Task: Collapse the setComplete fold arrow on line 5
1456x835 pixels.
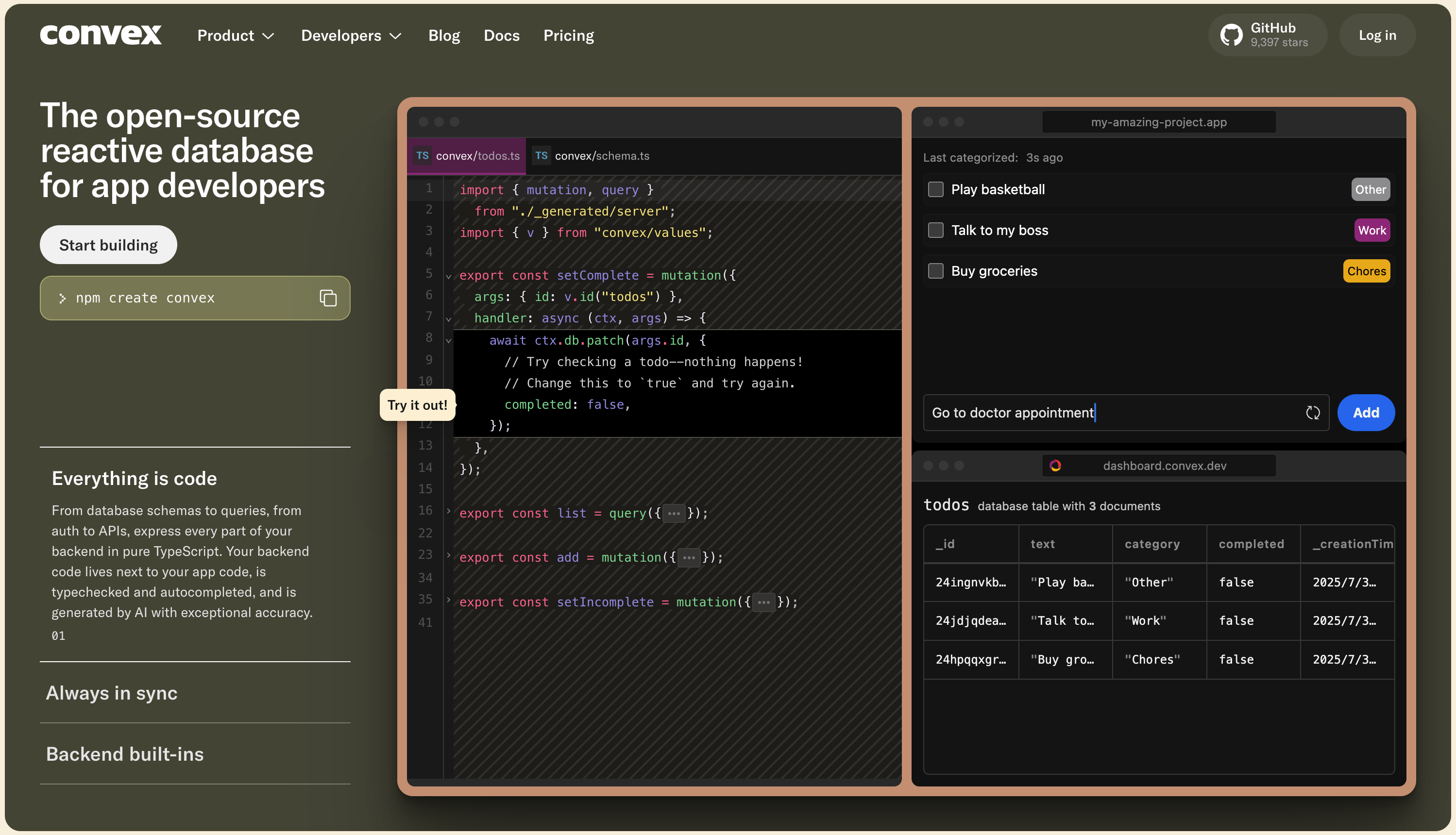Action: 449,276
